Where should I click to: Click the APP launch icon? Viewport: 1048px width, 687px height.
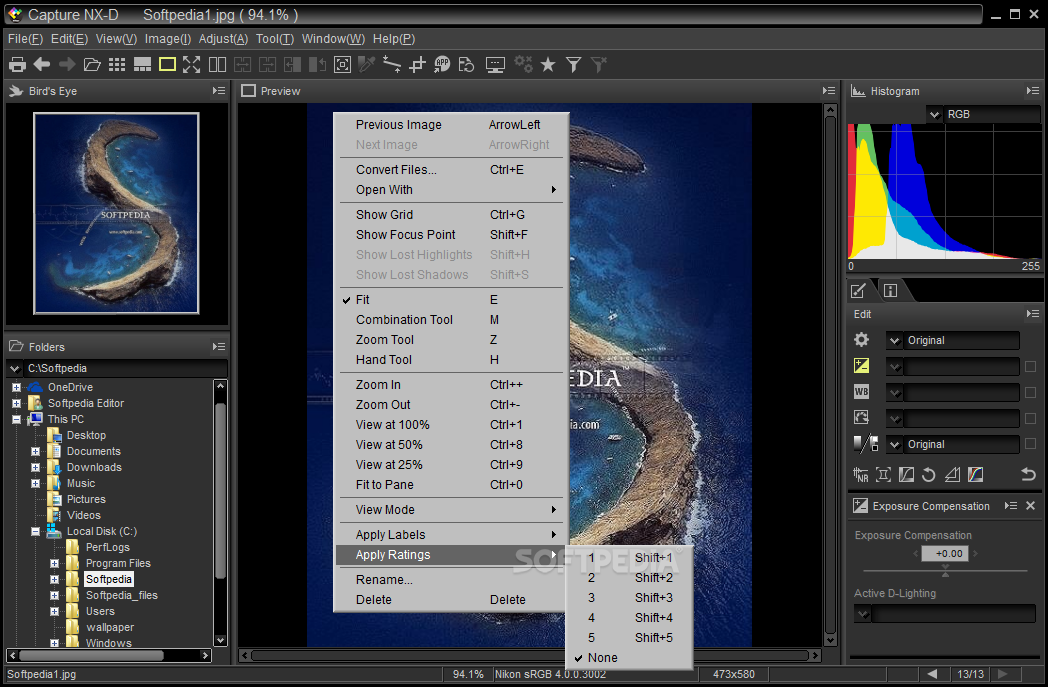[442, 64]
